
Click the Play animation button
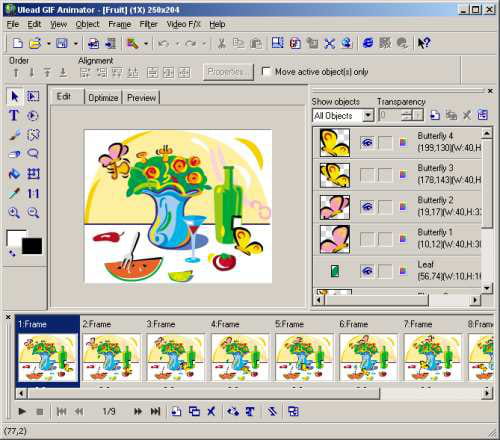pos(22,412)
